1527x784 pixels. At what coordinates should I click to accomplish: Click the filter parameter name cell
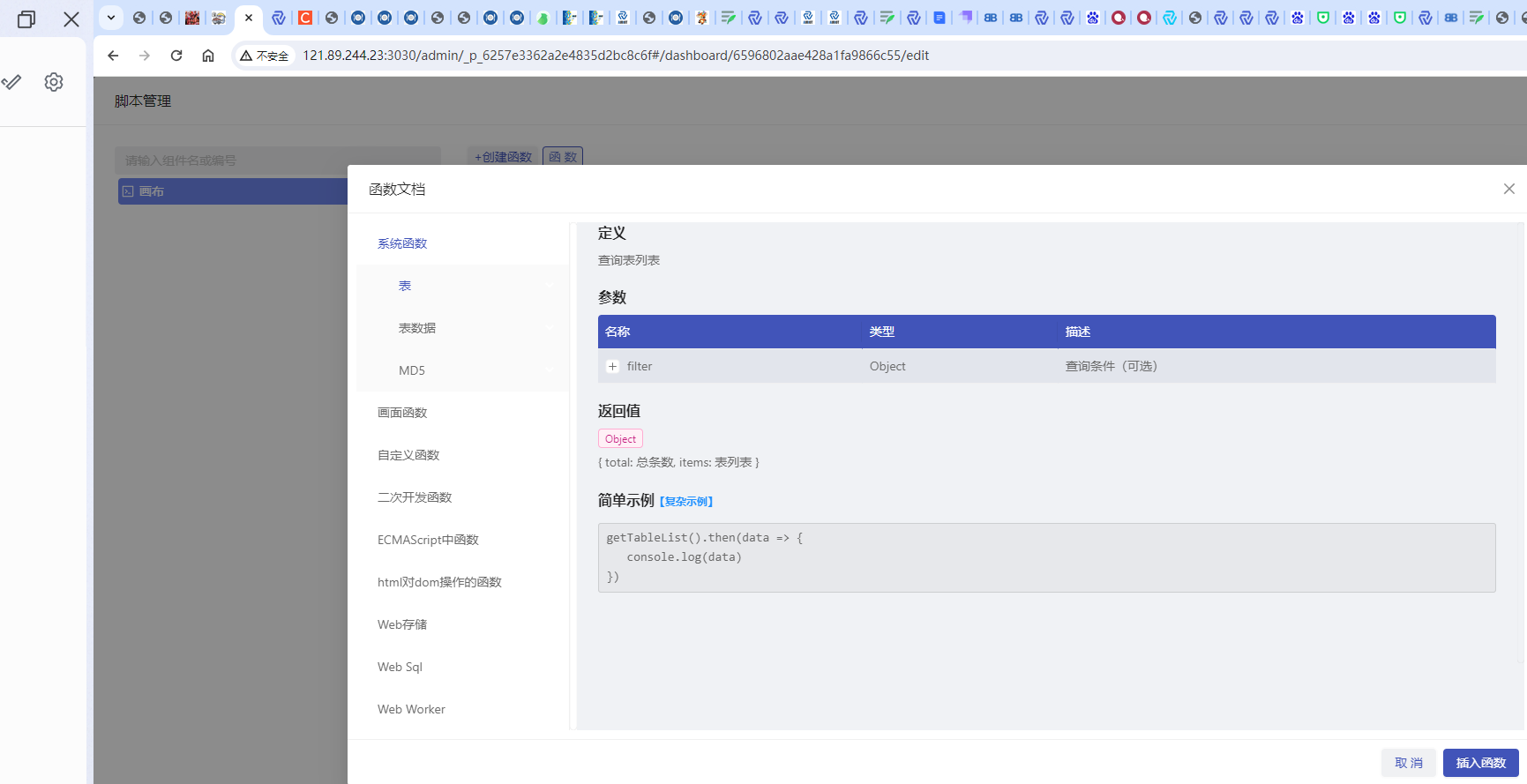click(x=730, y=366)
